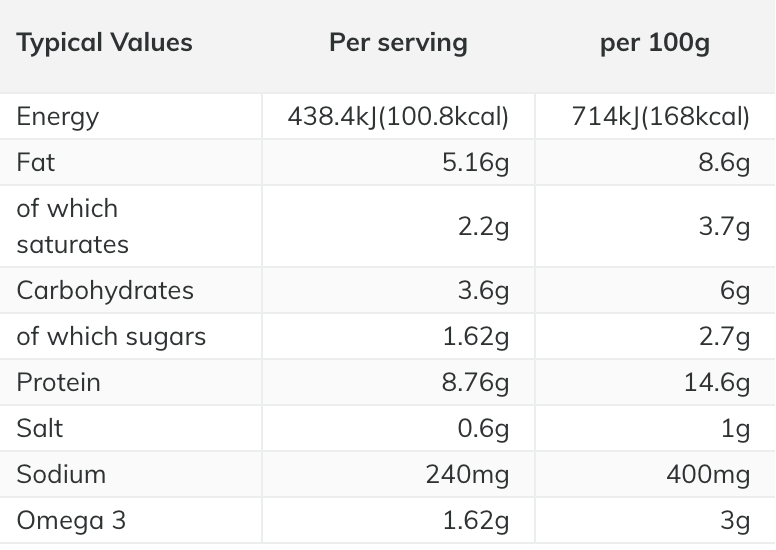The image size is (776, 550).
Task: Select the Fat row label
Action: pos(36,162)
